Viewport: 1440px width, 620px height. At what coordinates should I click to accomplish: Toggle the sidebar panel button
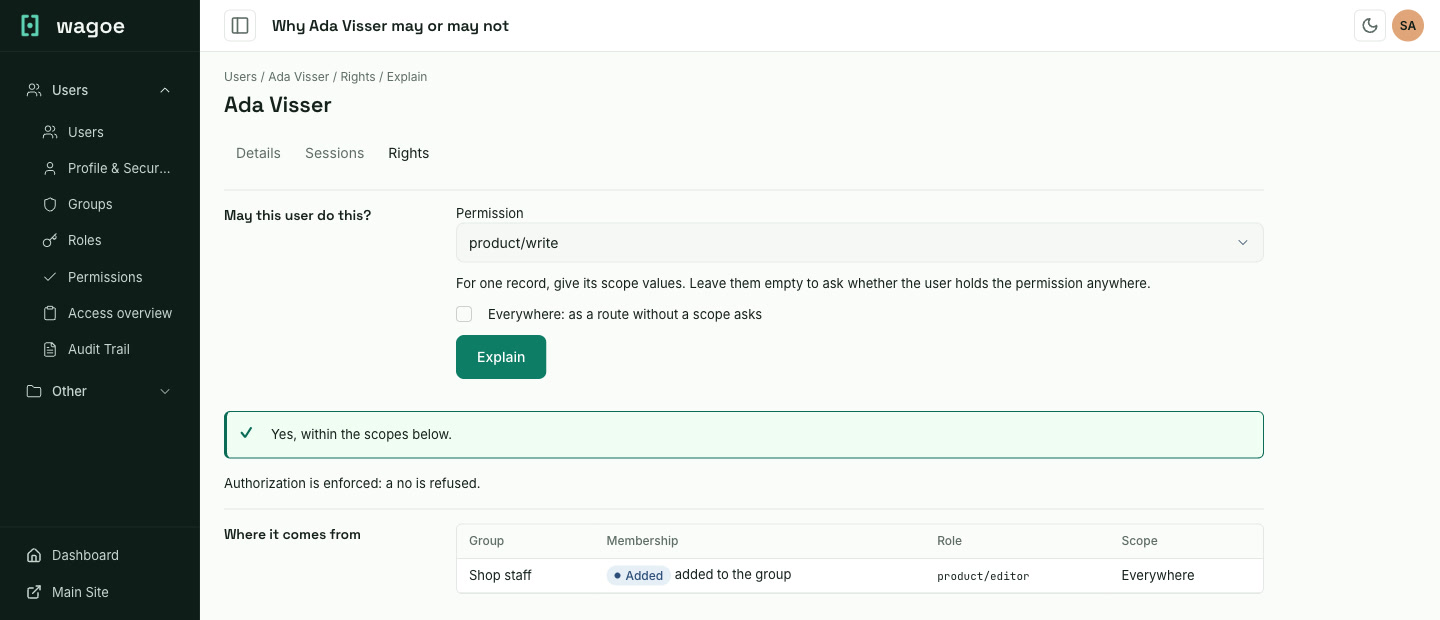pos(240,26)
